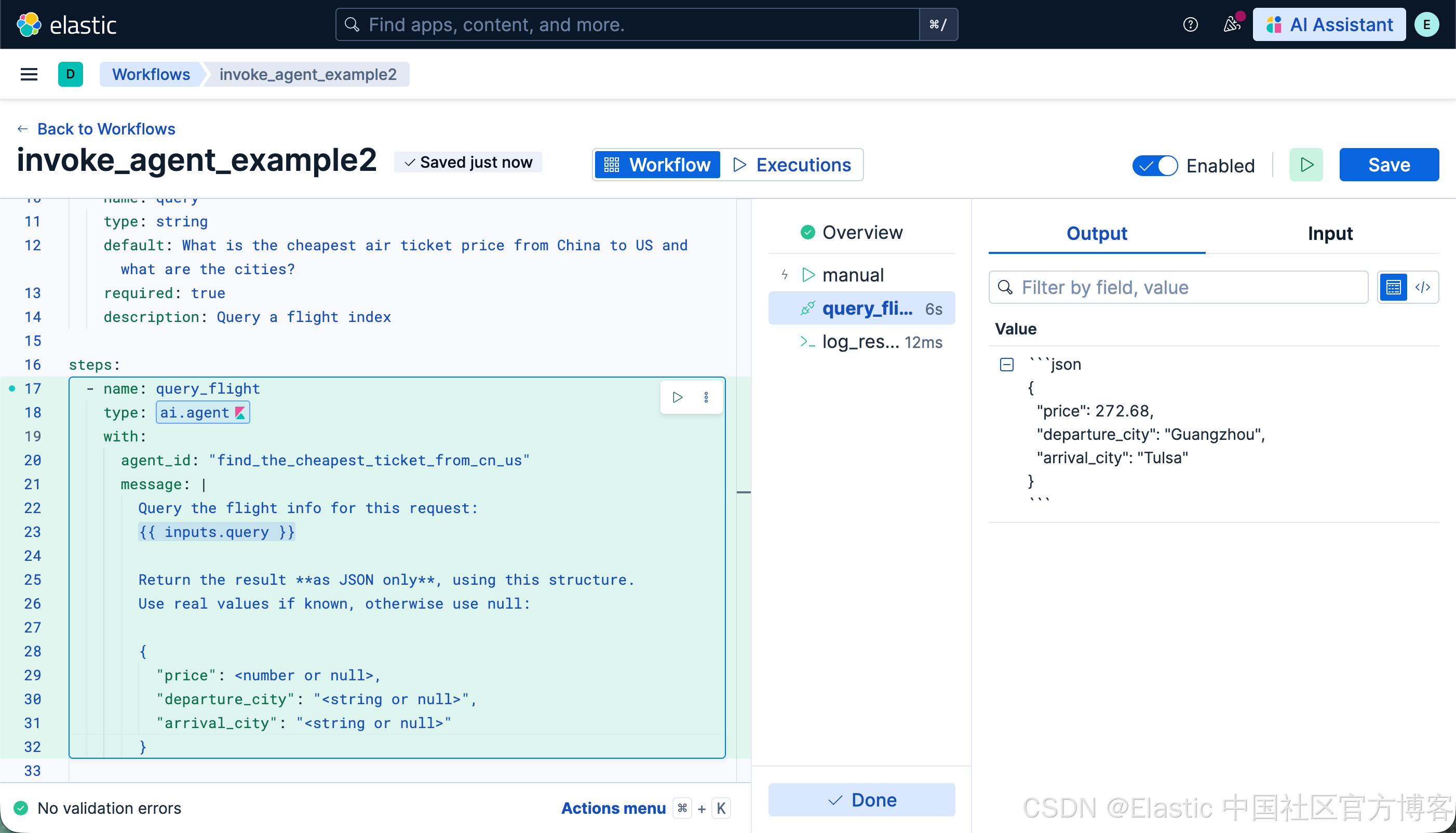Open step options three-dot menu
The width and height of the screenshot is (1456, 833).
pos(706,397)
